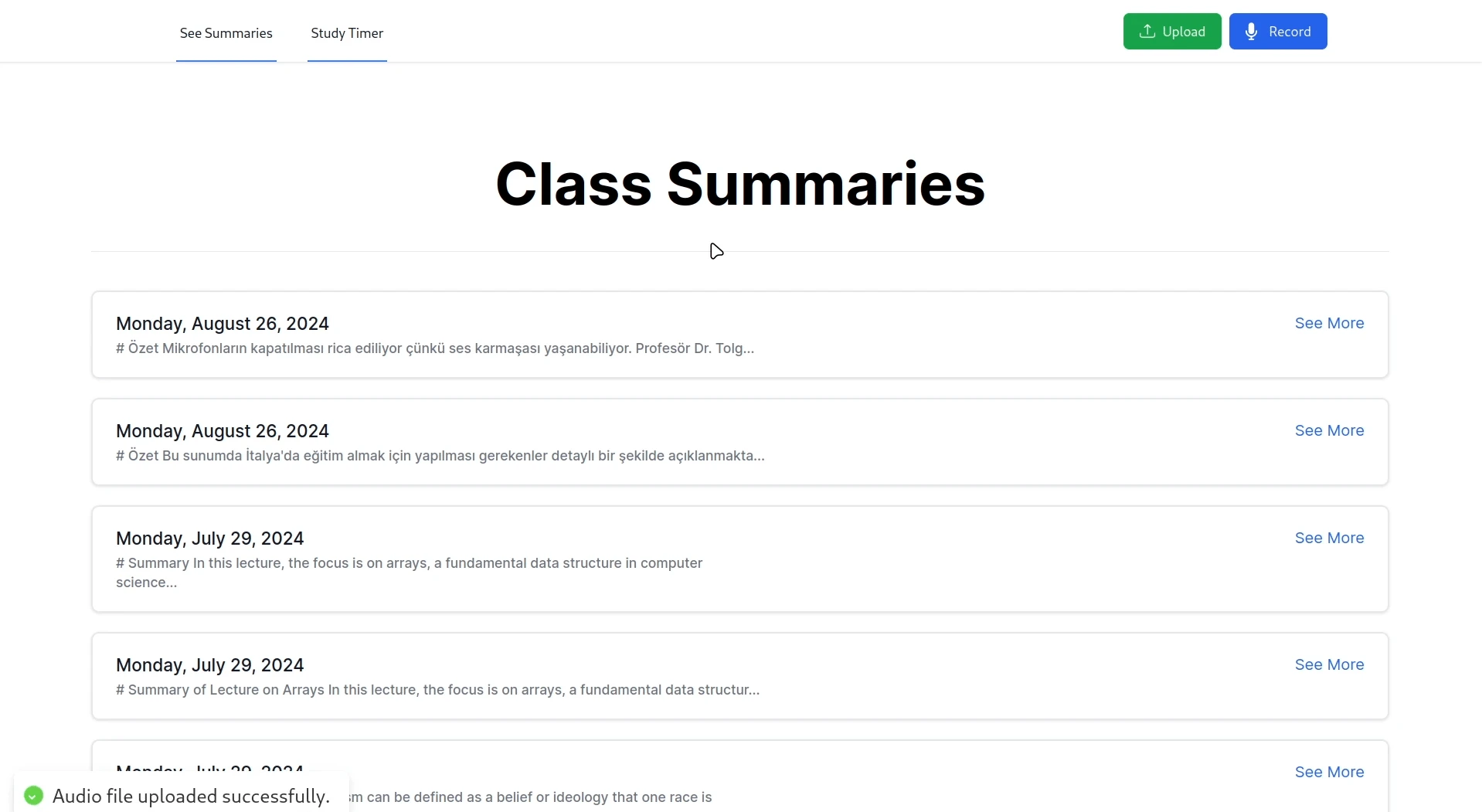The height and width of the screenshot is (812, 1482).
Task: See More for the race ideology summary
Action: click(1329, 772)
